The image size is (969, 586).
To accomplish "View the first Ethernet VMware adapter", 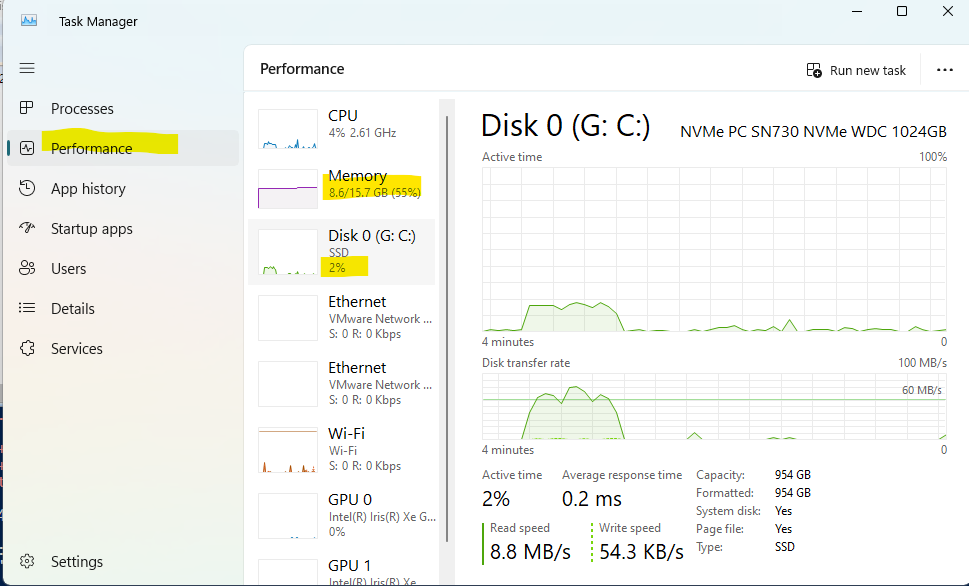I will click(x=345, y=317).
